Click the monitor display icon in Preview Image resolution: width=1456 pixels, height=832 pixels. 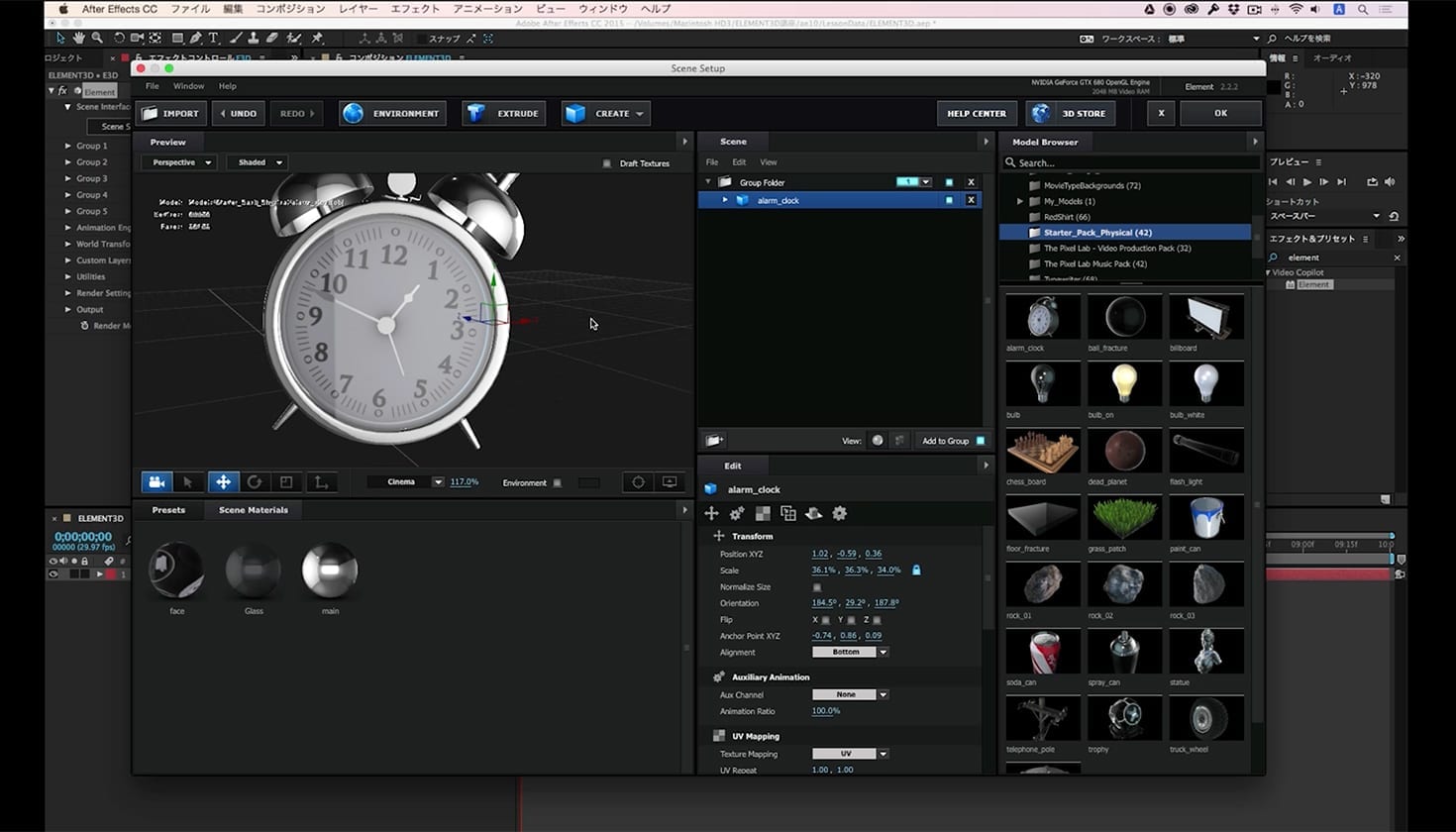pos(670,482)
